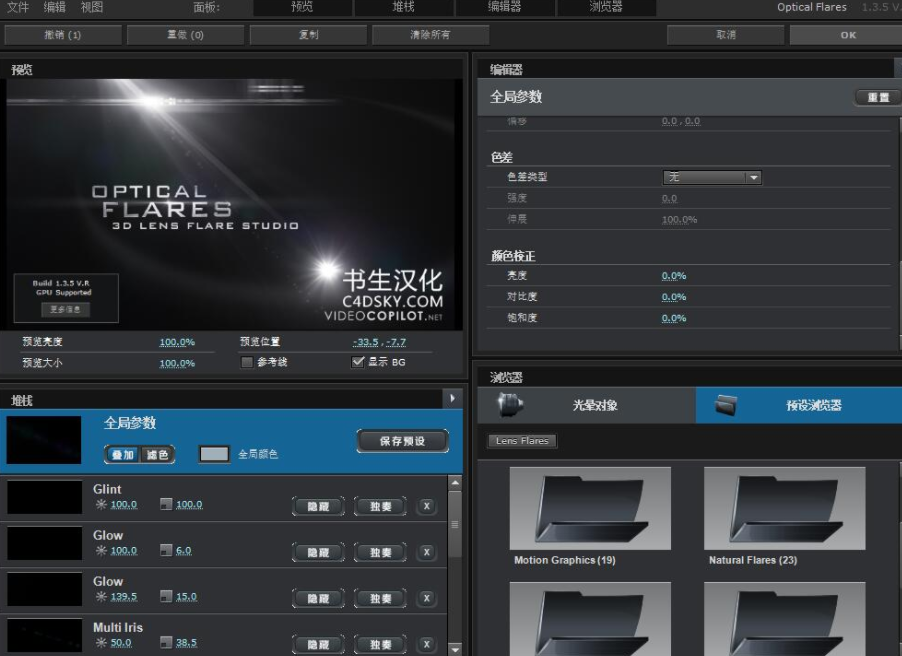The width and height of the screenshot is (902, 656).
Task: Click brightness star icon of Glow 100.0
Action: point(101,551)
